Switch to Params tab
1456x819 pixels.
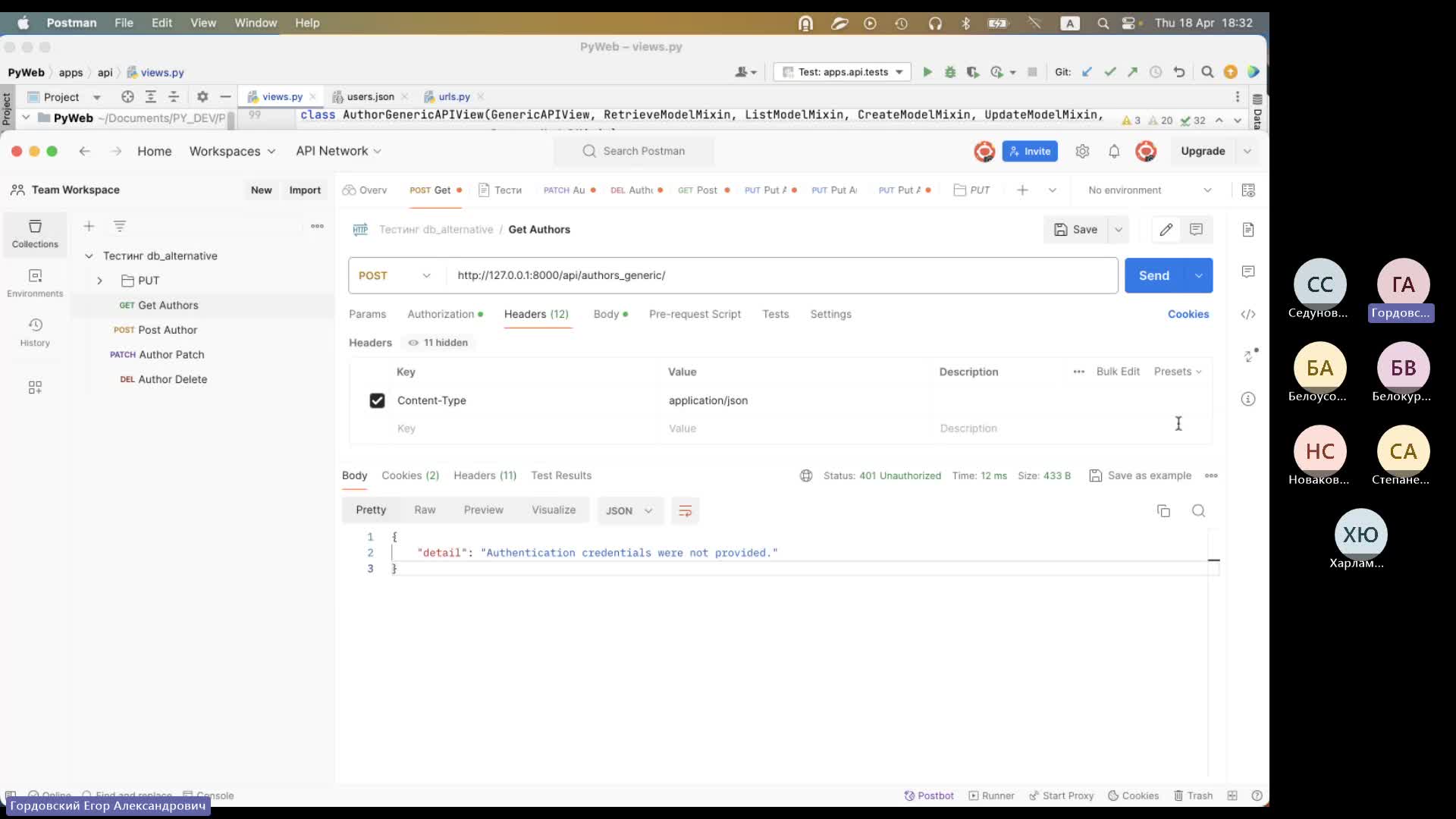367,314
